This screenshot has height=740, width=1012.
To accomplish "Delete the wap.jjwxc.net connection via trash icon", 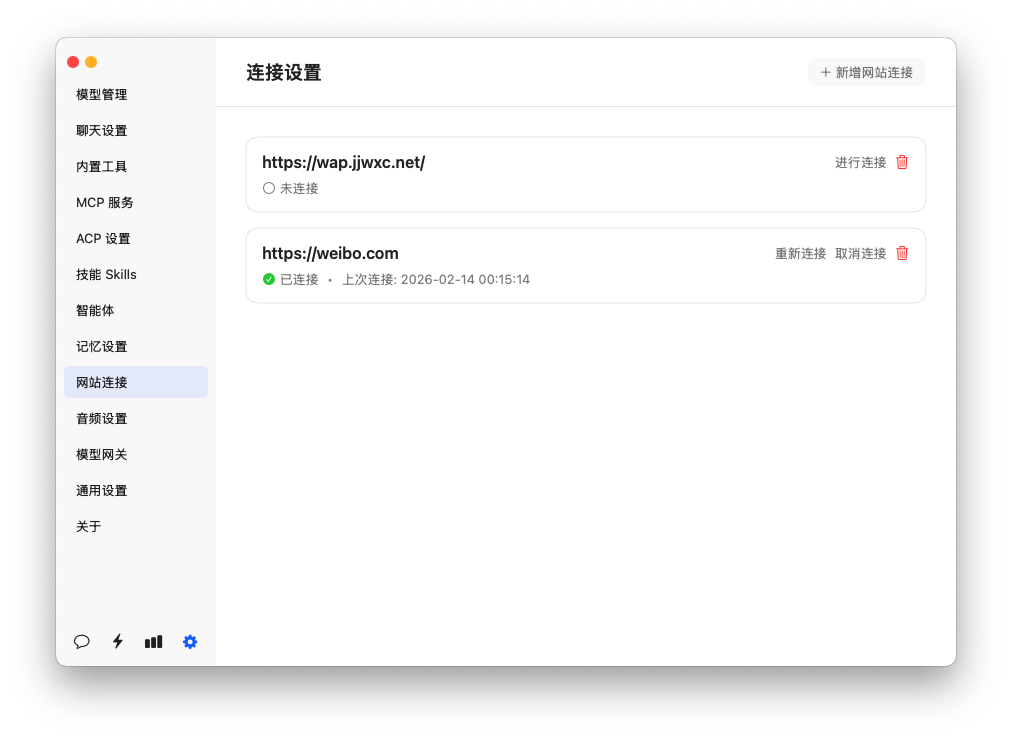I will (902, 162).
